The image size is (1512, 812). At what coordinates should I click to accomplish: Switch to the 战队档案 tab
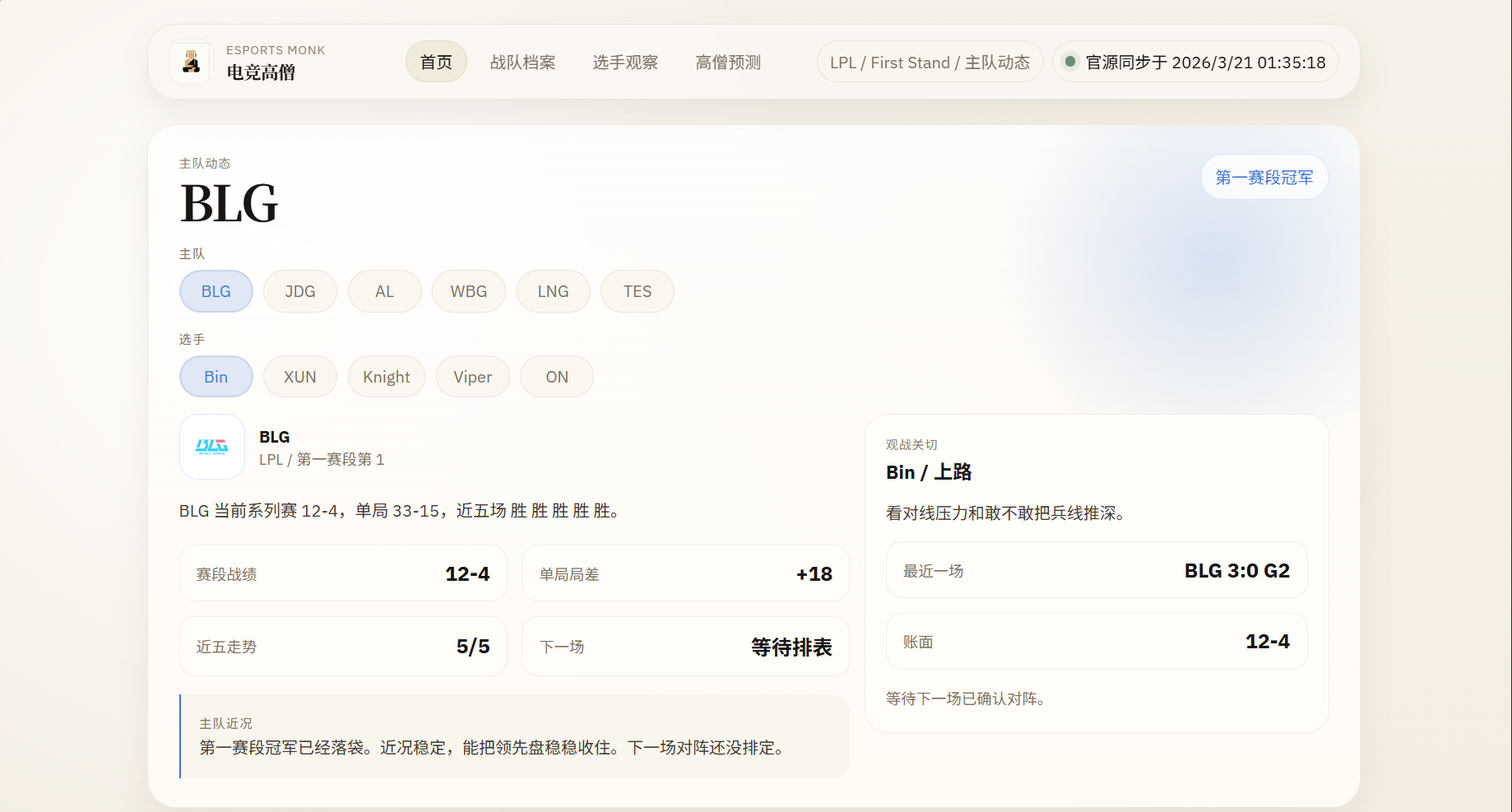point(522,61)
